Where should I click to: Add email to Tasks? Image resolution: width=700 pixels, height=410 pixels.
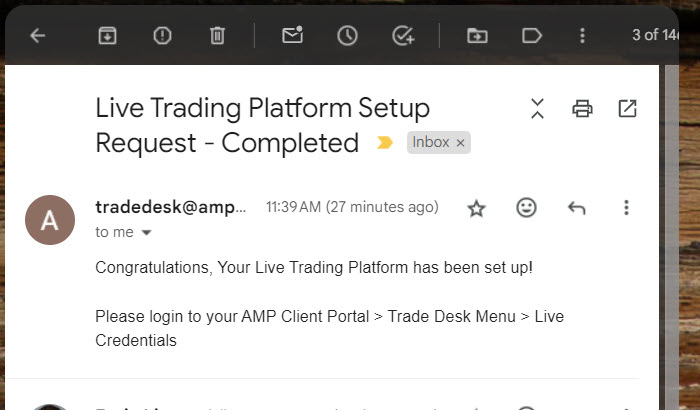[x=403, y=35]
